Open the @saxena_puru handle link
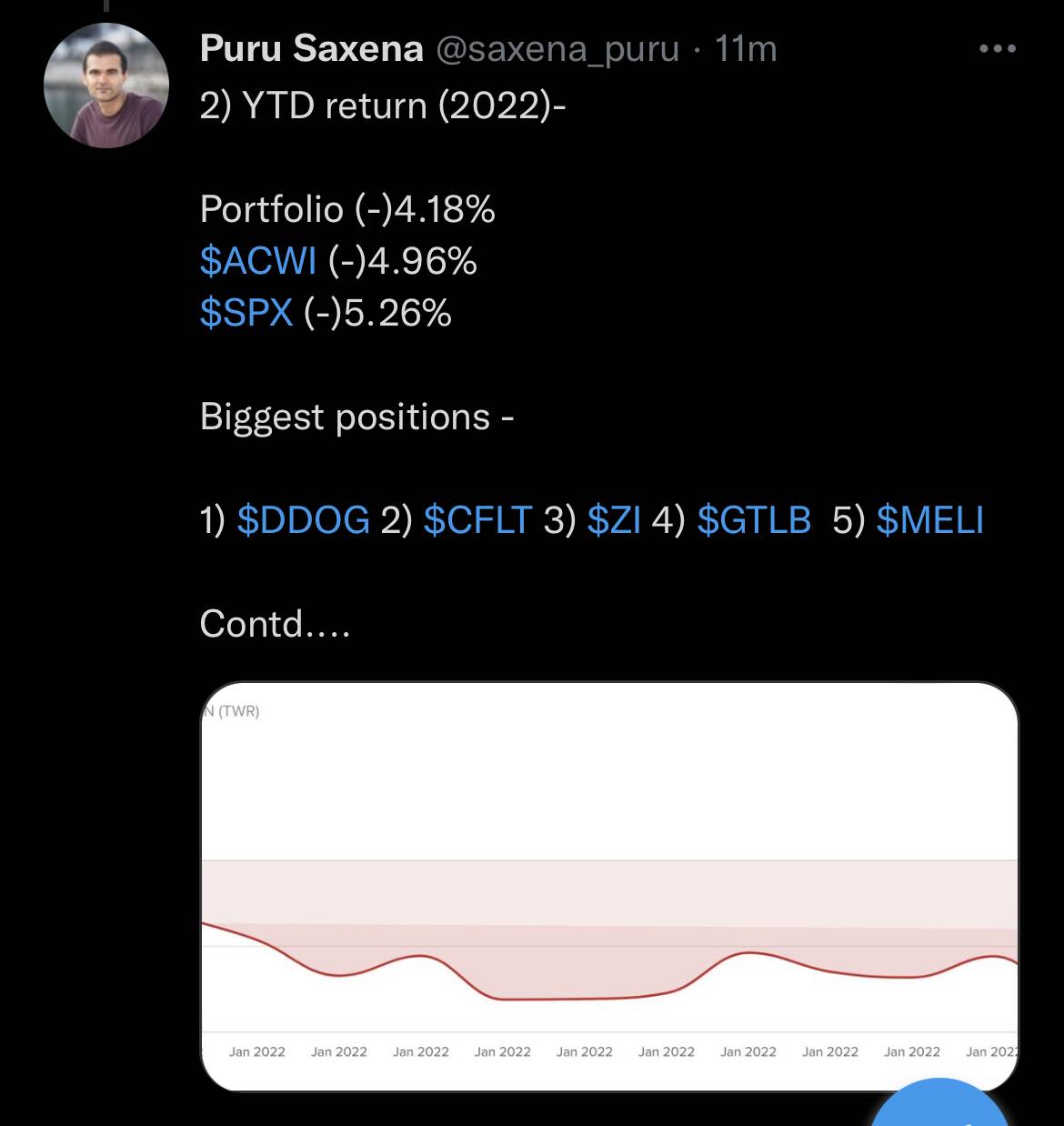The height and width of the screenshot is (1126, 1064). point(557,49)
